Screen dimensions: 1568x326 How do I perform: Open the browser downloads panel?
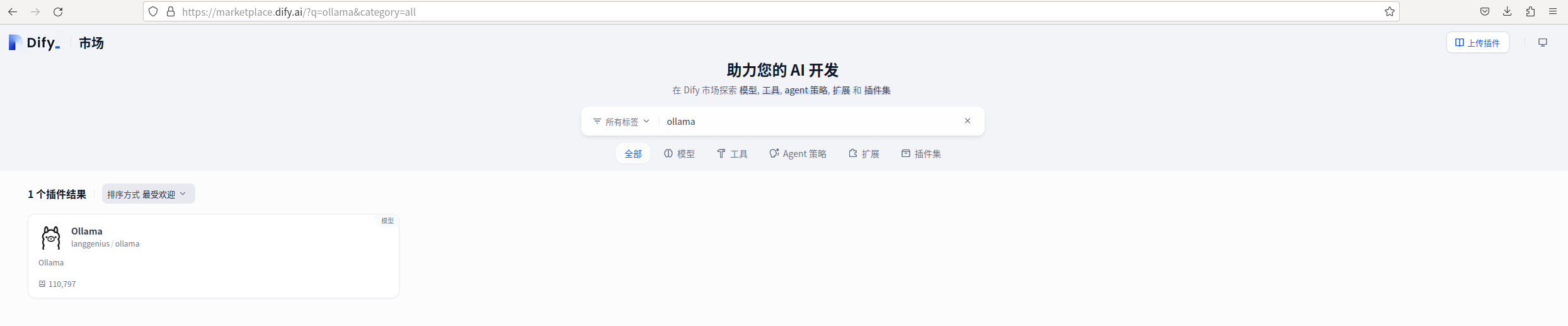[x=1508, y=11]
